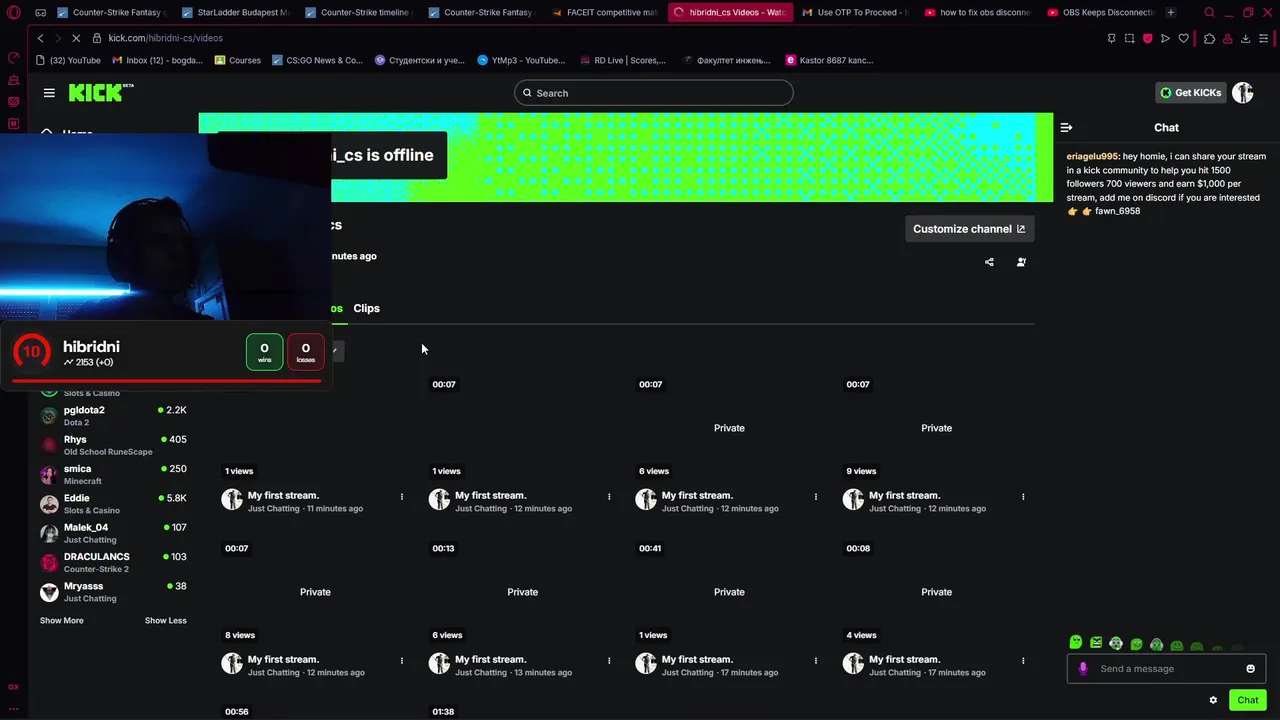
Task: Click the send/flow arrow icon in address bar
Action: pos(1165,38)
